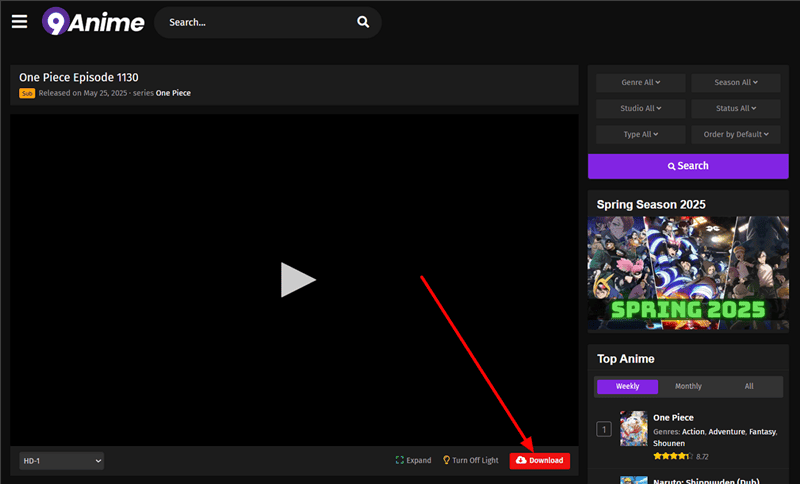Submit search with the magnifier icon
Image resolution: width=800 pixels, height=484 pixels.
coord(363,22)
